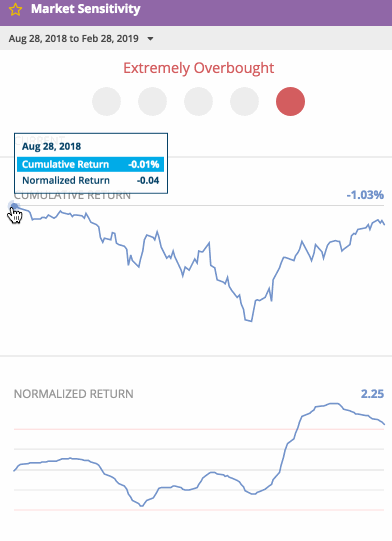Viewport: 392px width, 541px height.
Task: Open the date range dropdown arrow
Action: click(150, 39)
